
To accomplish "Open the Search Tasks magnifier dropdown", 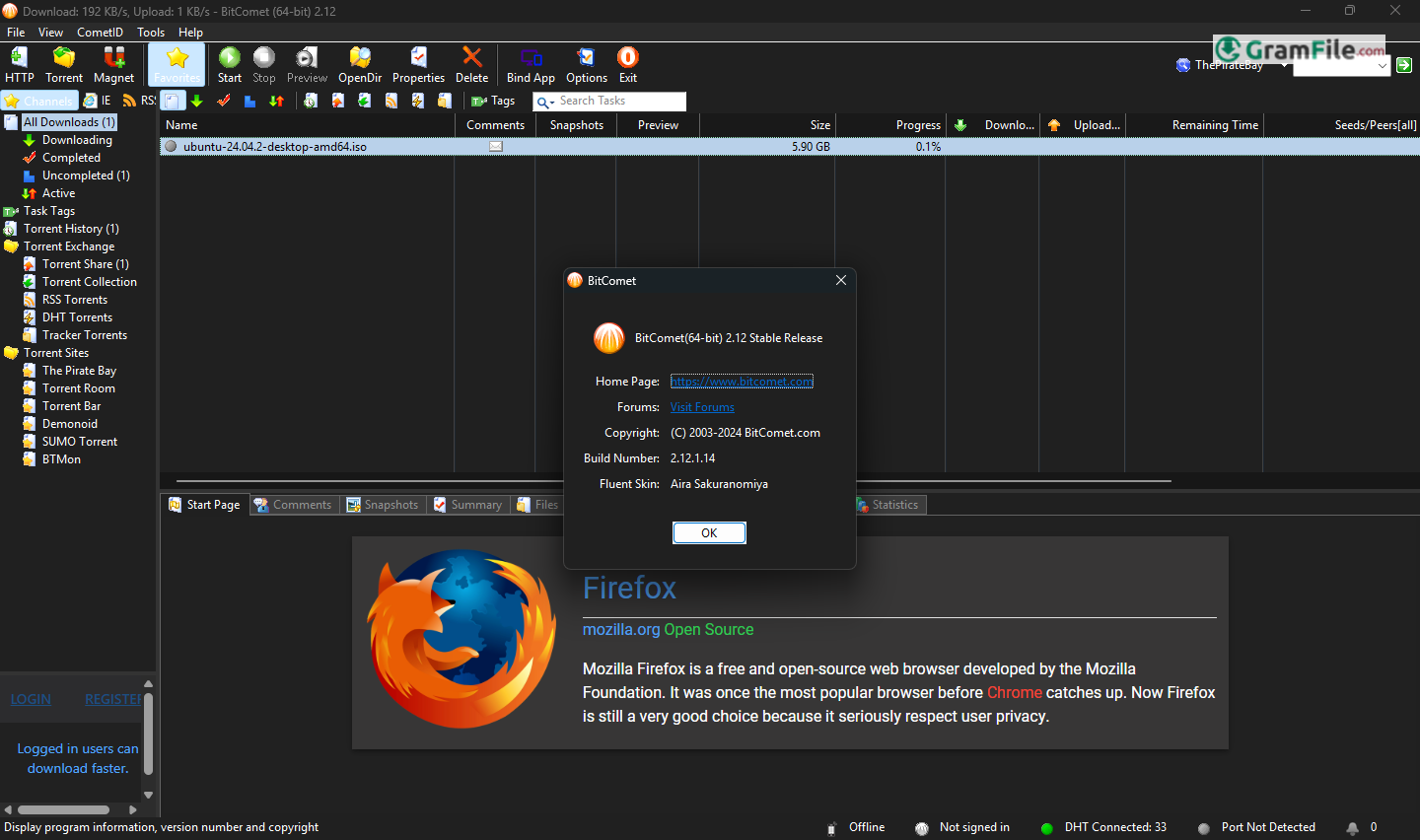I will (x=545, y=102).
